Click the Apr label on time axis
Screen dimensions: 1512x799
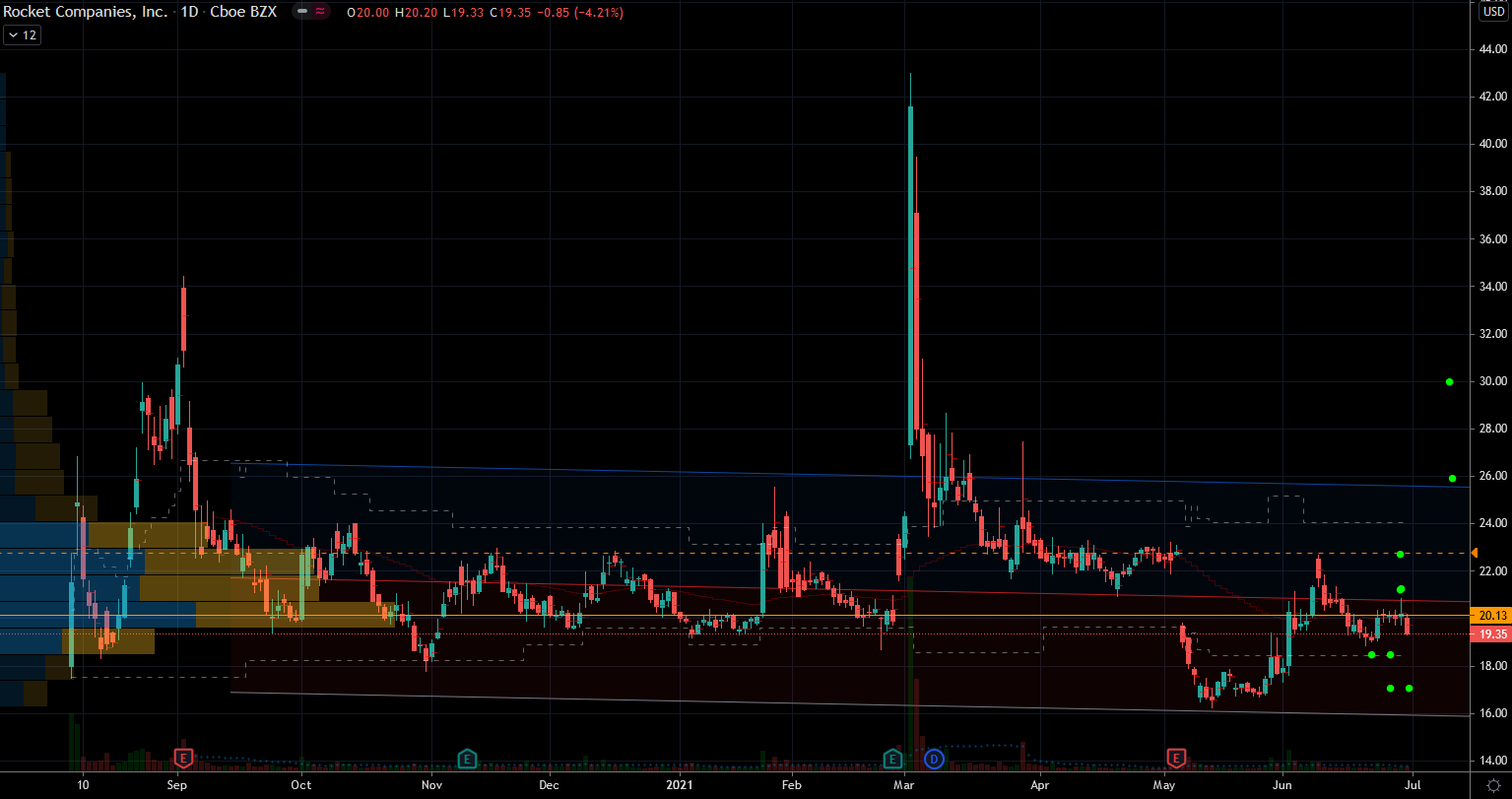coord(1039,785)
